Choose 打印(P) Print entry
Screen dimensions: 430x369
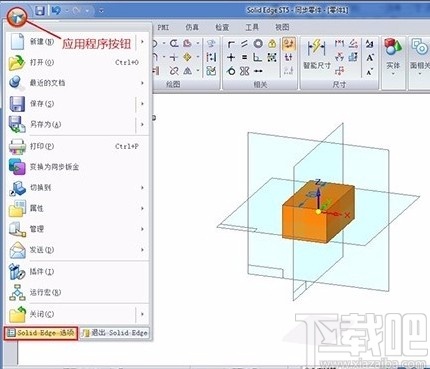point(77,146)
